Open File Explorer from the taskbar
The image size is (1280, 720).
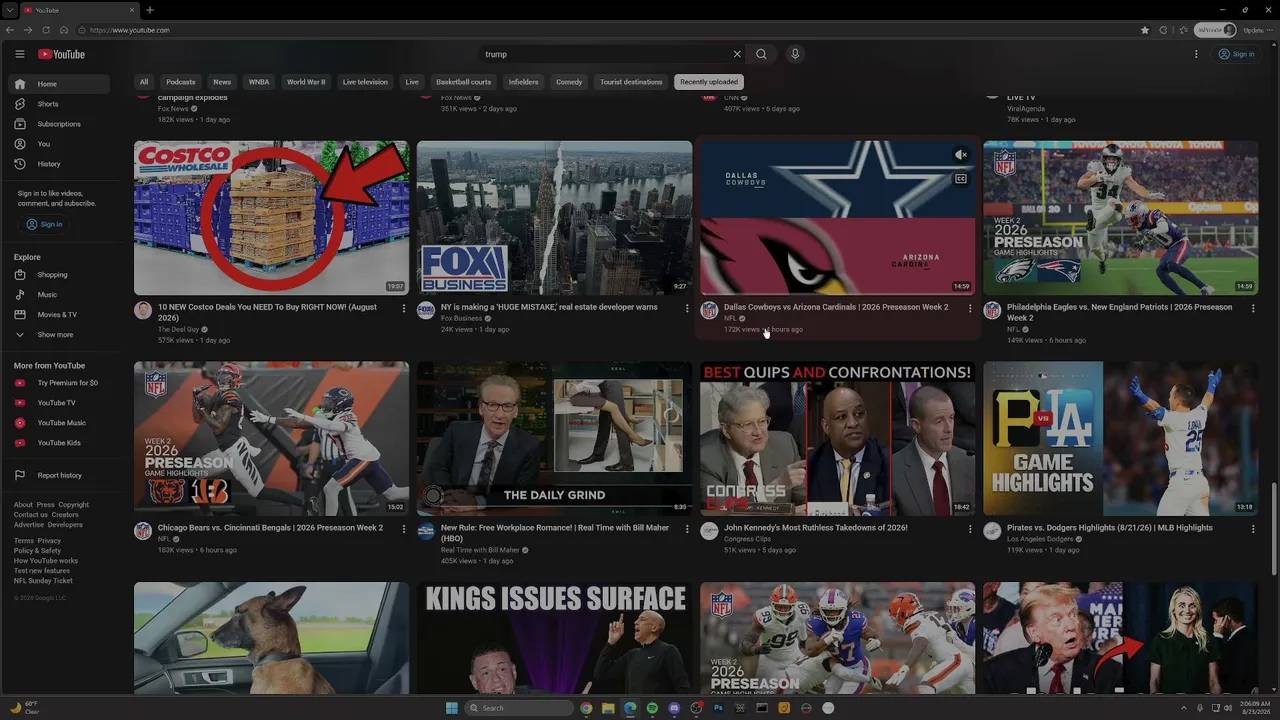click(608, 708)
